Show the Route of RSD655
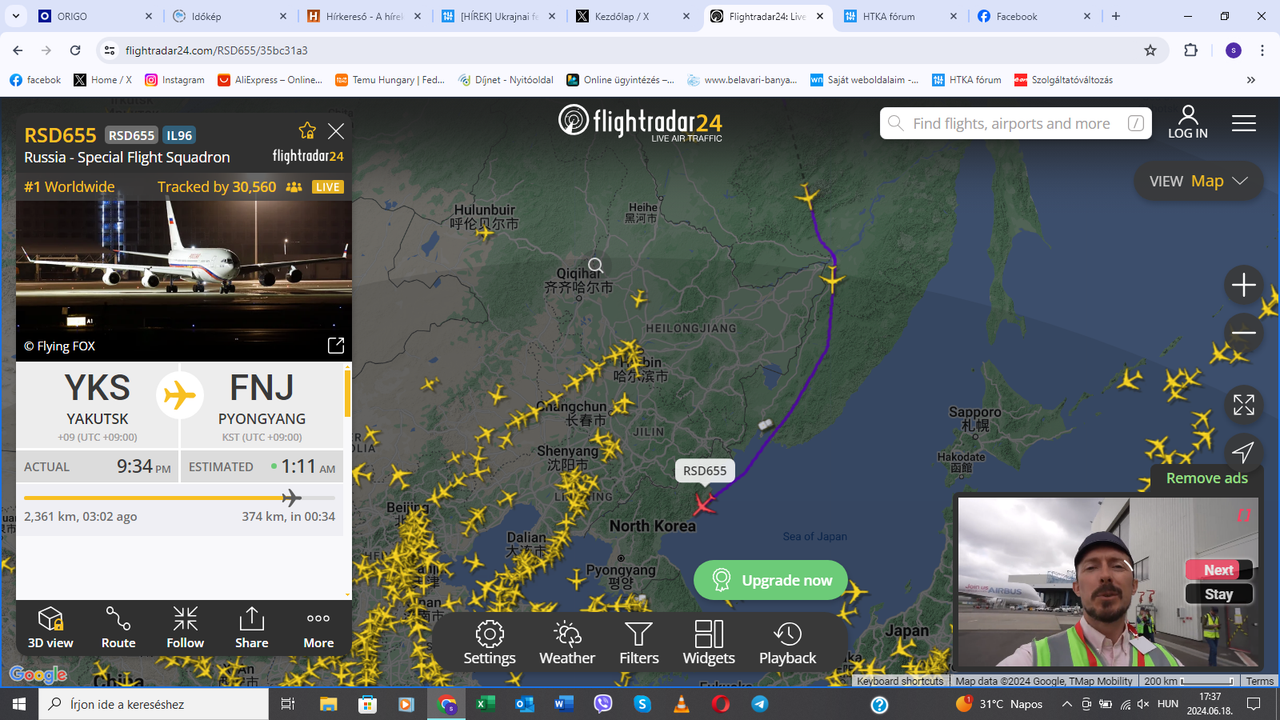This screenshot has width=1280, height=720. (118, 628)
